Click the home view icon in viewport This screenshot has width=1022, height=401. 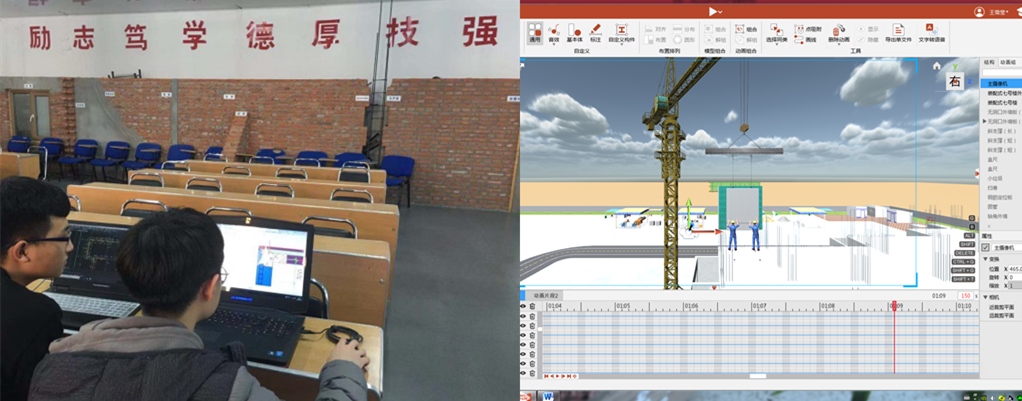(x=937, y=65)
